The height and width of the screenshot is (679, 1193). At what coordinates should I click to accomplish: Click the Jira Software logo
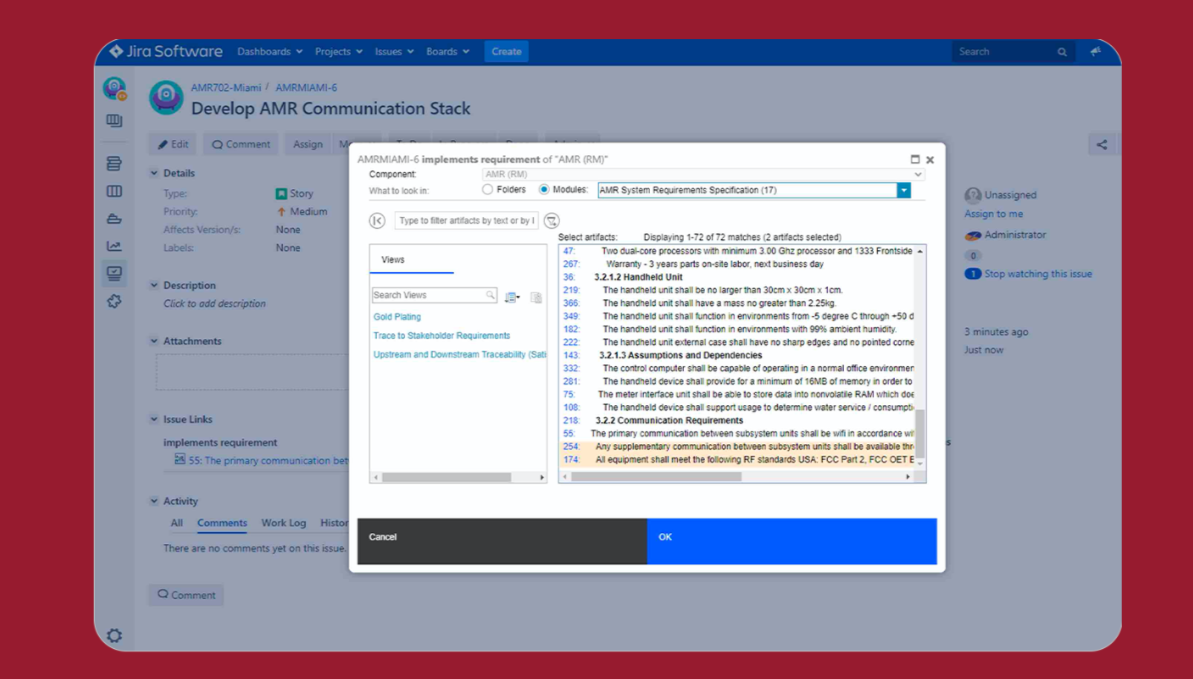click(166, 52)
